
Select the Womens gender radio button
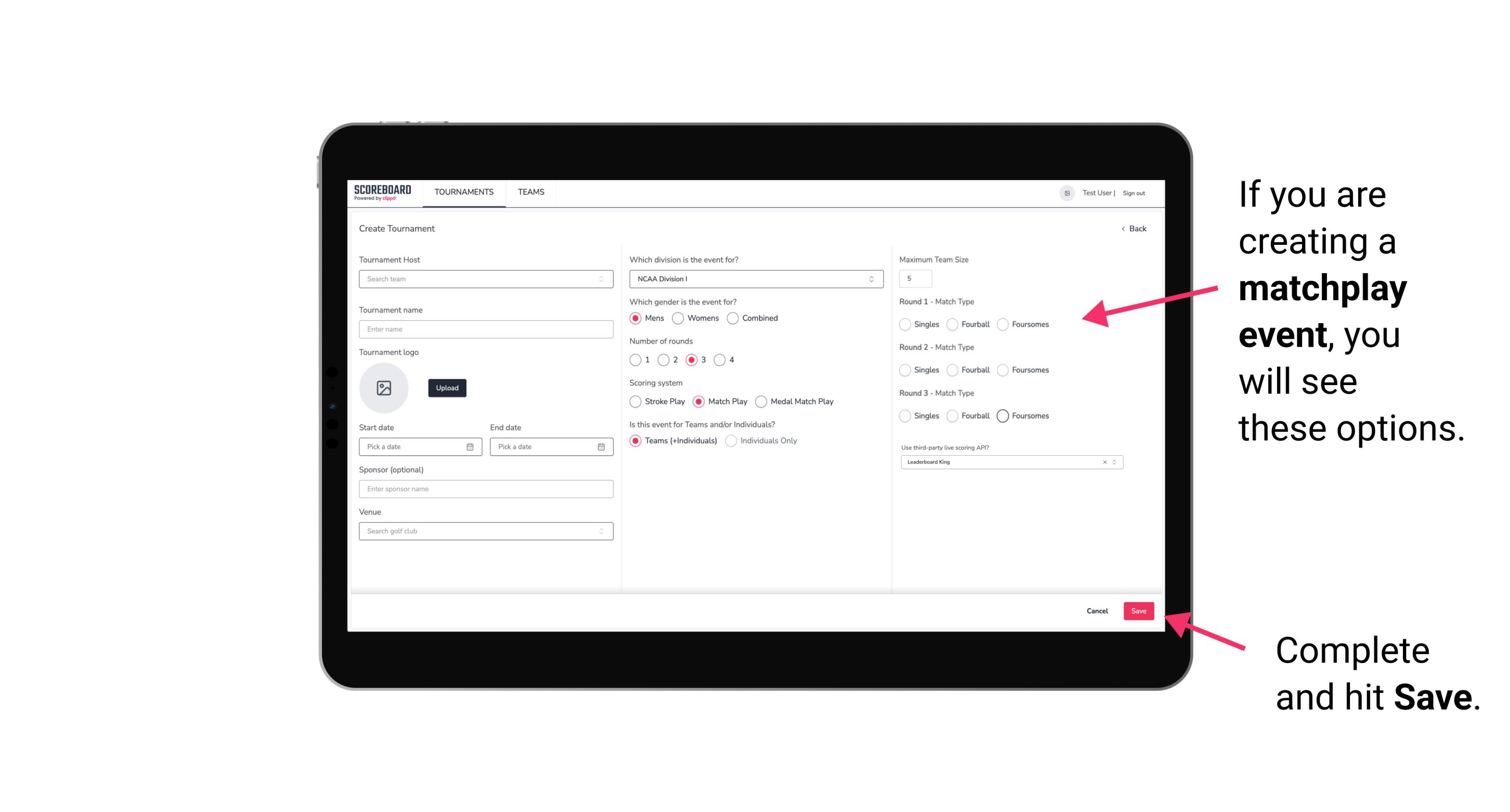678,318
